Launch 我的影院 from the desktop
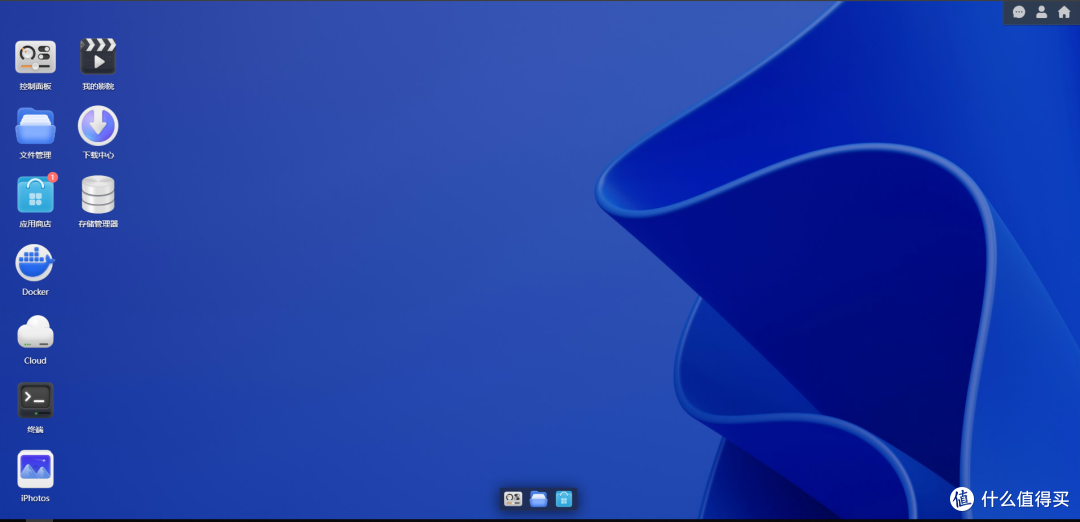This screenshot has height=522, width=1080. 98,56
